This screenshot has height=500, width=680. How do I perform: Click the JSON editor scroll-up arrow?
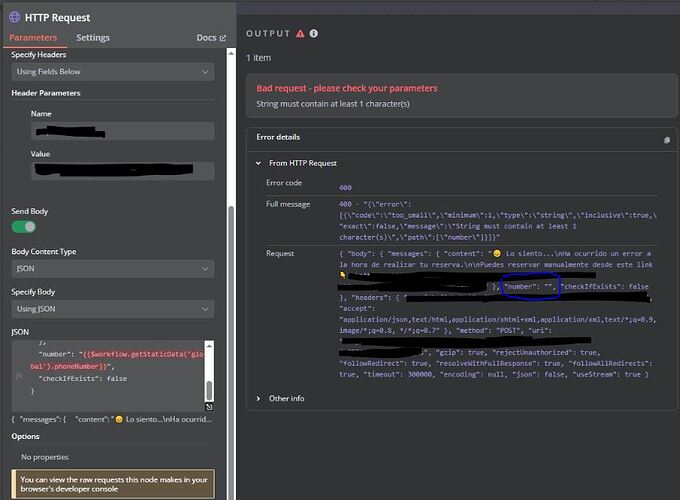point(209,346)
